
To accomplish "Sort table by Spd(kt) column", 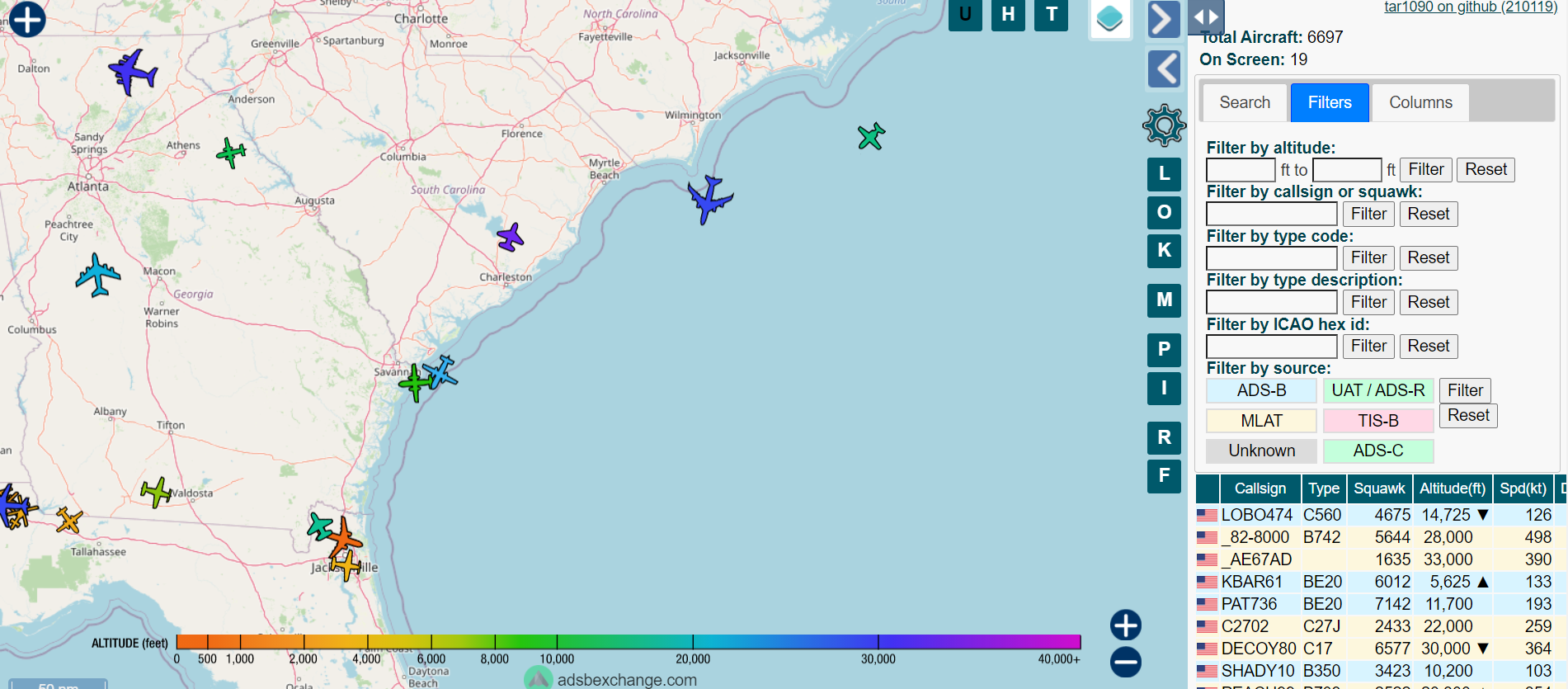I will [x=1523, y=488].
